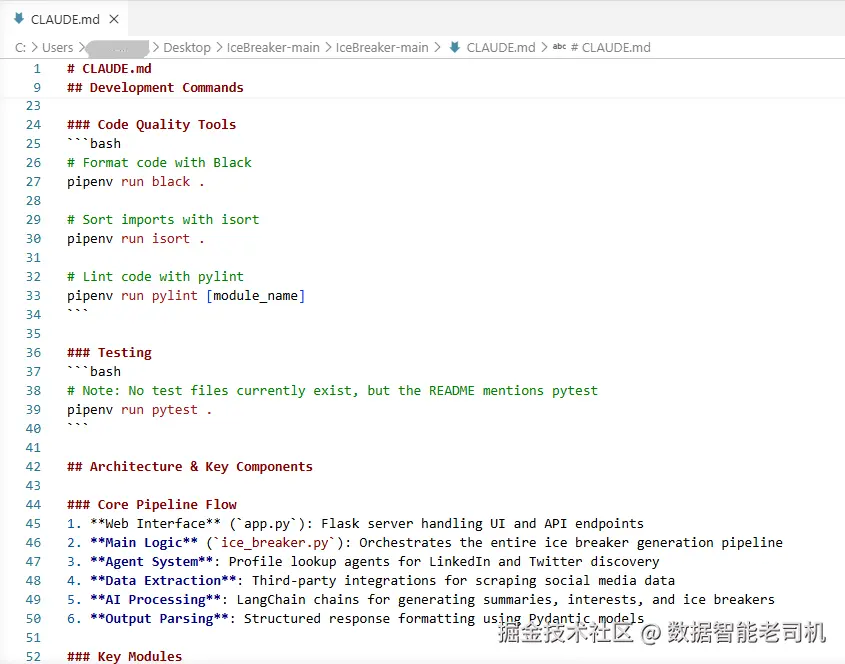Image resolution: width=845 pixels, height=664 pixels.
Task: Click the '**Data Extraction**' list line
Action: pos(371,580)
